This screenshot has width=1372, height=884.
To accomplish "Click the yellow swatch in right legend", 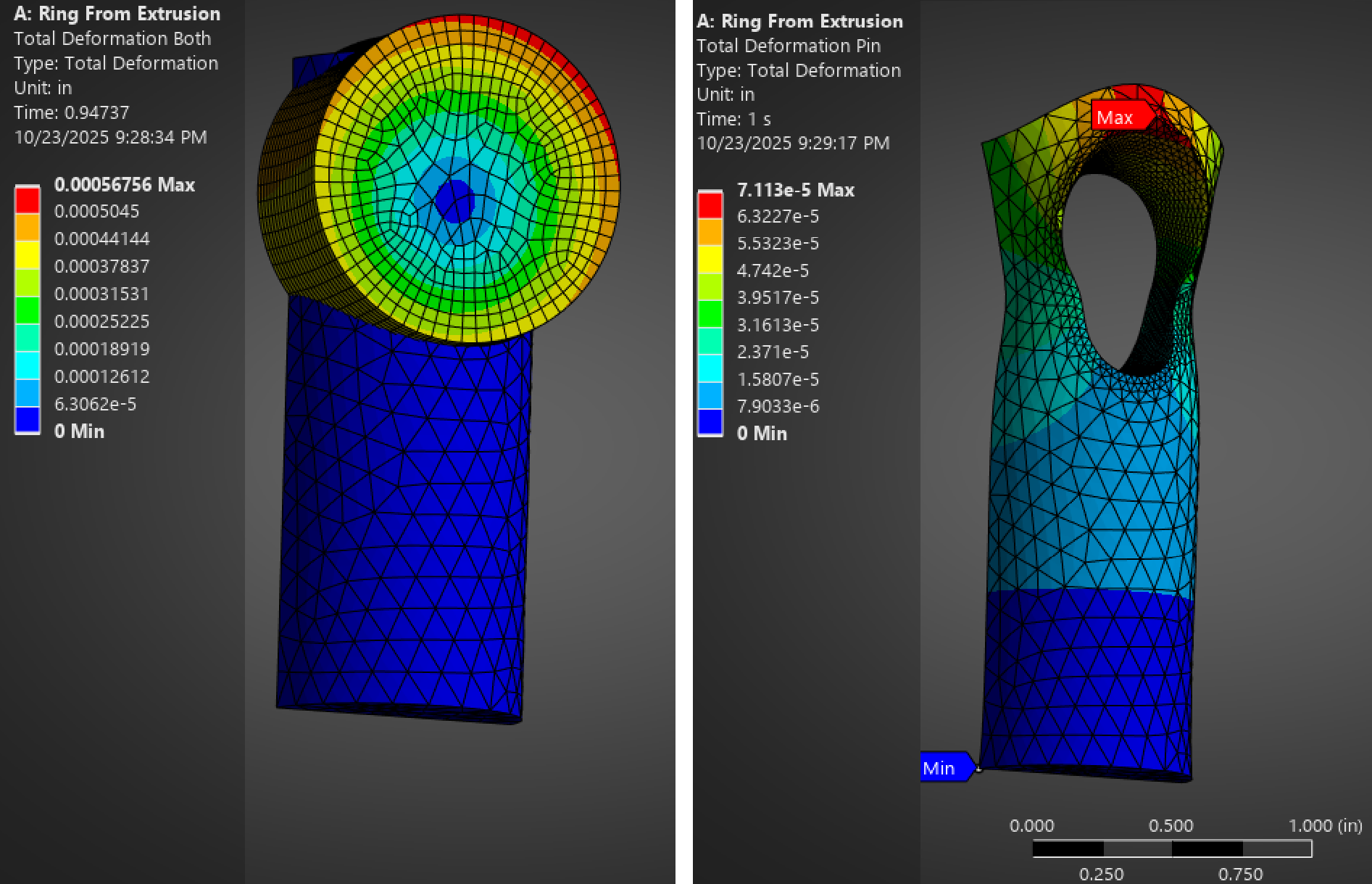I will point(710,259).
